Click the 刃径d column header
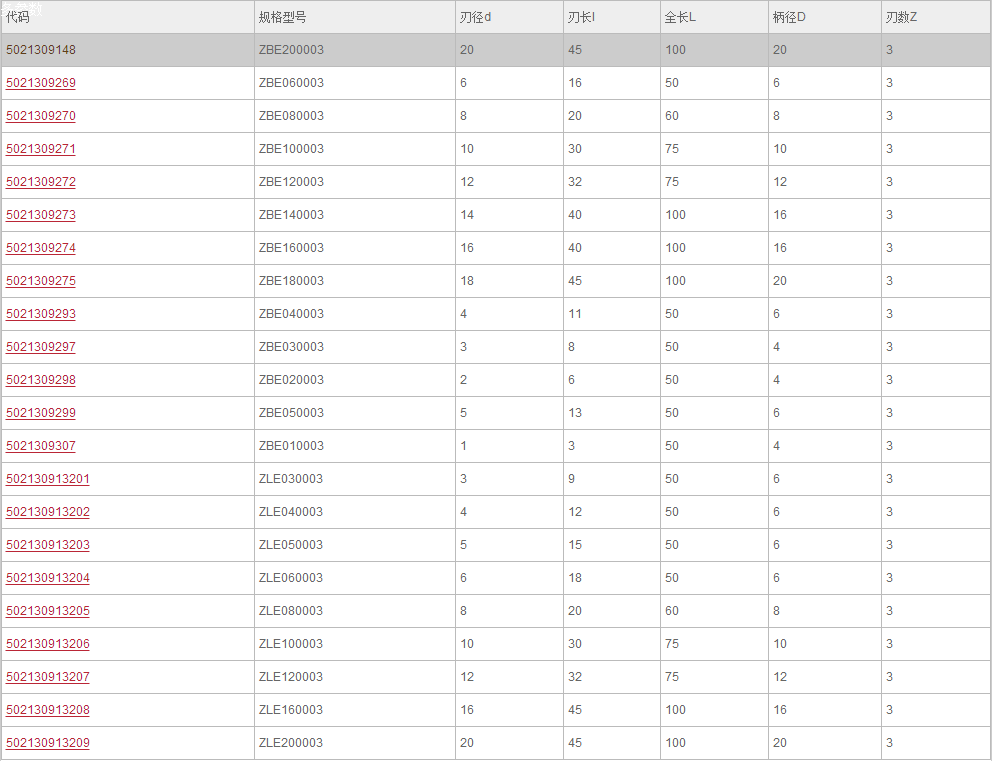 point(476,17)
